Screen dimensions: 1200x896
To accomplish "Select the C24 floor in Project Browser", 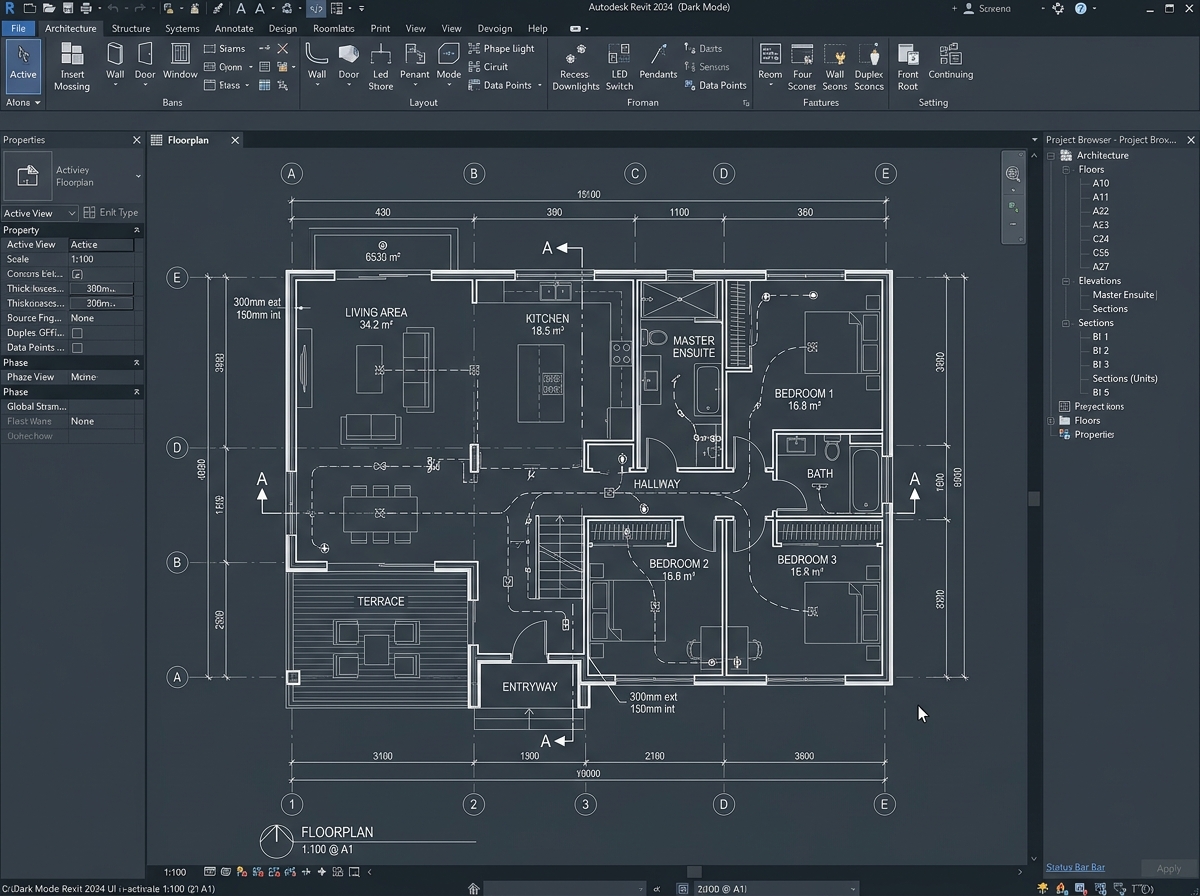I will tap(1100, 240).
